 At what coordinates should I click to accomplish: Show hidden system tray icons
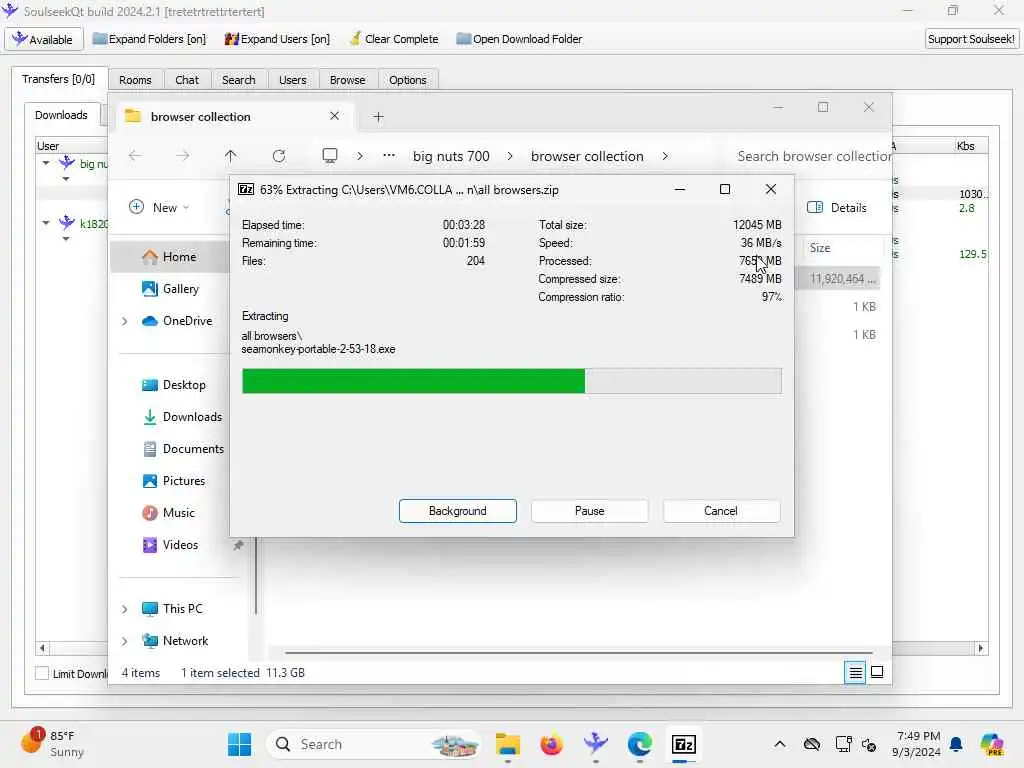(x=780, y=744)
